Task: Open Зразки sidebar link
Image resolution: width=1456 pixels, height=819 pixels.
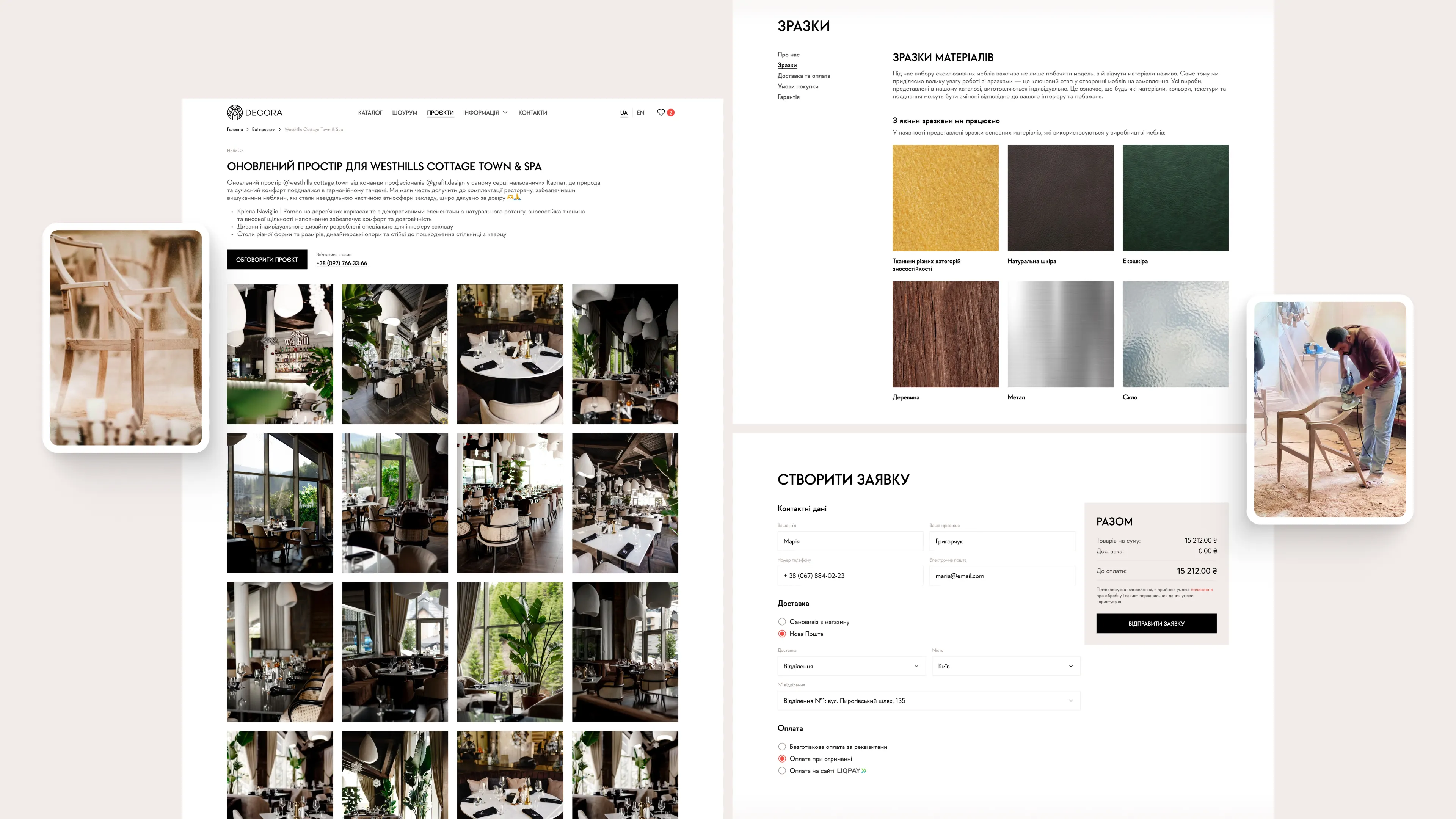Action: click(787, 66)
